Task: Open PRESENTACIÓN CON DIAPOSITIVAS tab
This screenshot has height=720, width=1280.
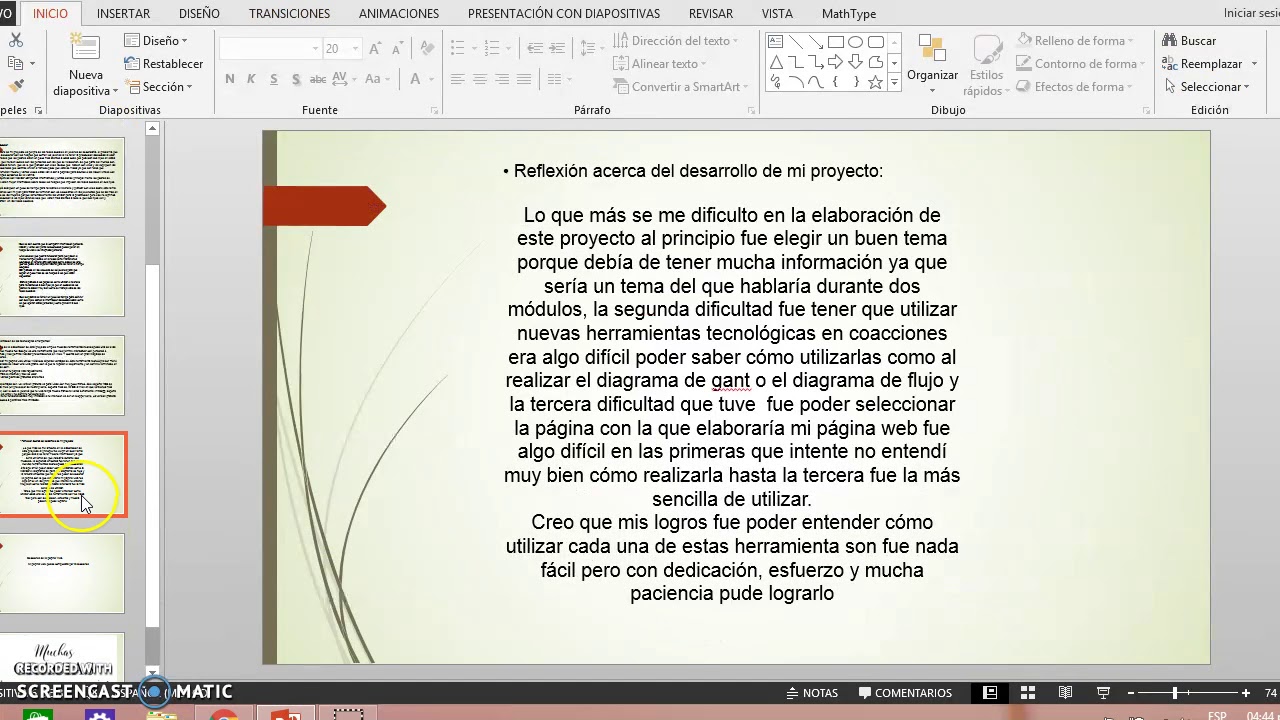Action: click(x=564, y=13)
